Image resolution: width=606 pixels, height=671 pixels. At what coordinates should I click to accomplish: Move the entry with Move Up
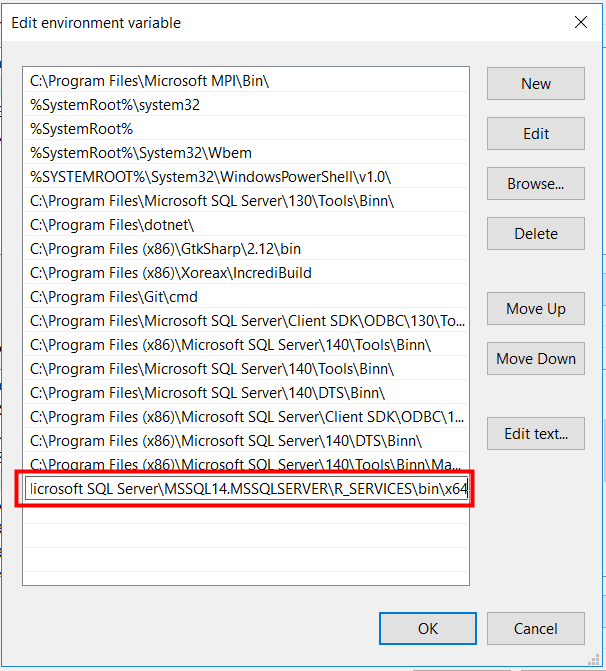pyautogui.click(x=535, y=309)
